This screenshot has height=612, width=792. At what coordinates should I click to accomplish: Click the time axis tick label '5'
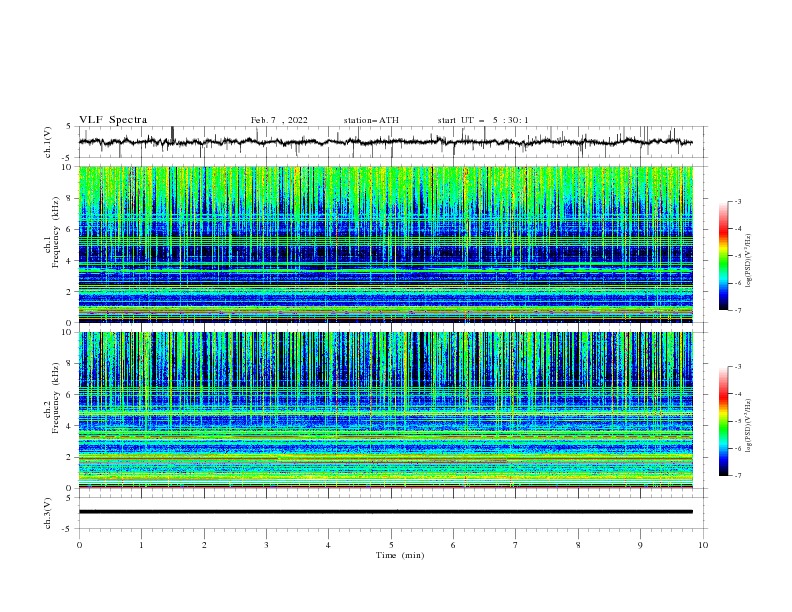pos(391,545)
